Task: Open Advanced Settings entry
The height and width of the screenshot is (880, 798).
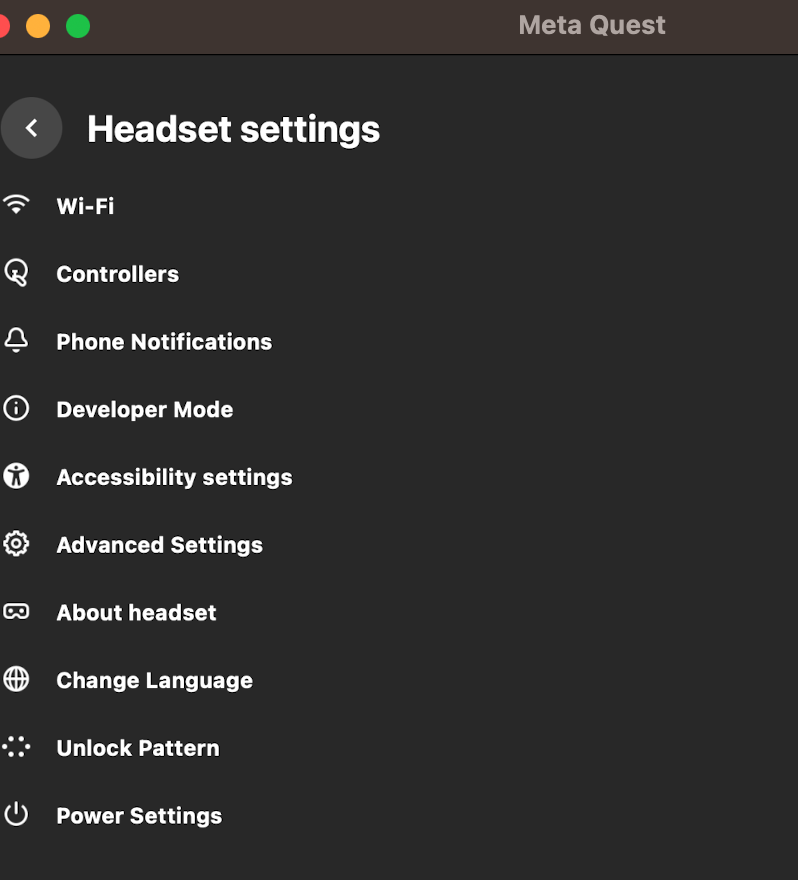Action: click(159, 545)
